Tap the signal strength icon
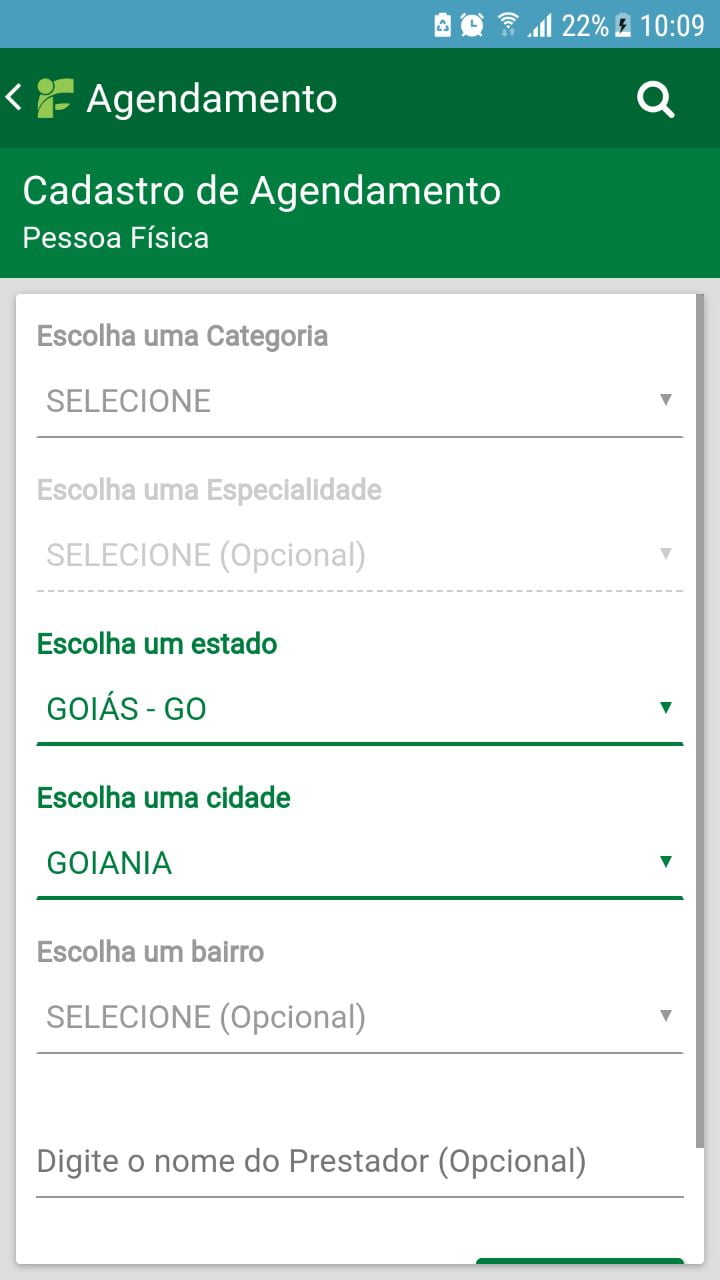Image resolution: width=720 pixels, height=1280 pixels. [x=541, y=25]
